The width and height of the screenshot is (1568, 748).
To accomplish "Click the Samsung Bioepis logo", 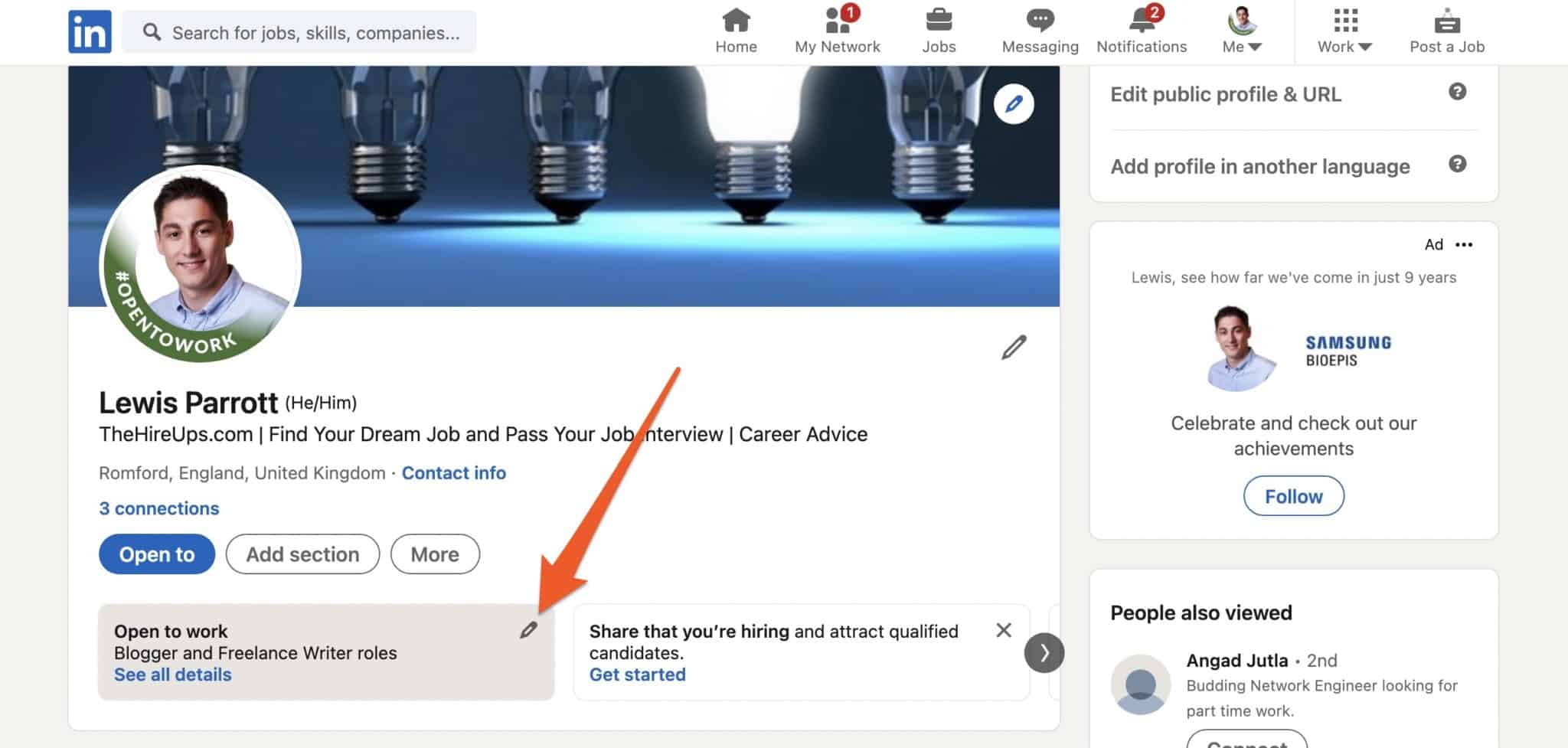I will click(1348, 351).
